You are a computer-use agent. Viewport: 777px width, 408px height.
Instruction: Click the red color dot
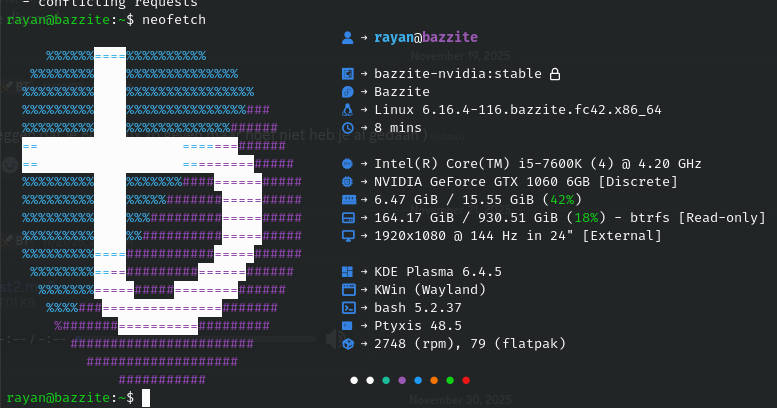point(466,380)
